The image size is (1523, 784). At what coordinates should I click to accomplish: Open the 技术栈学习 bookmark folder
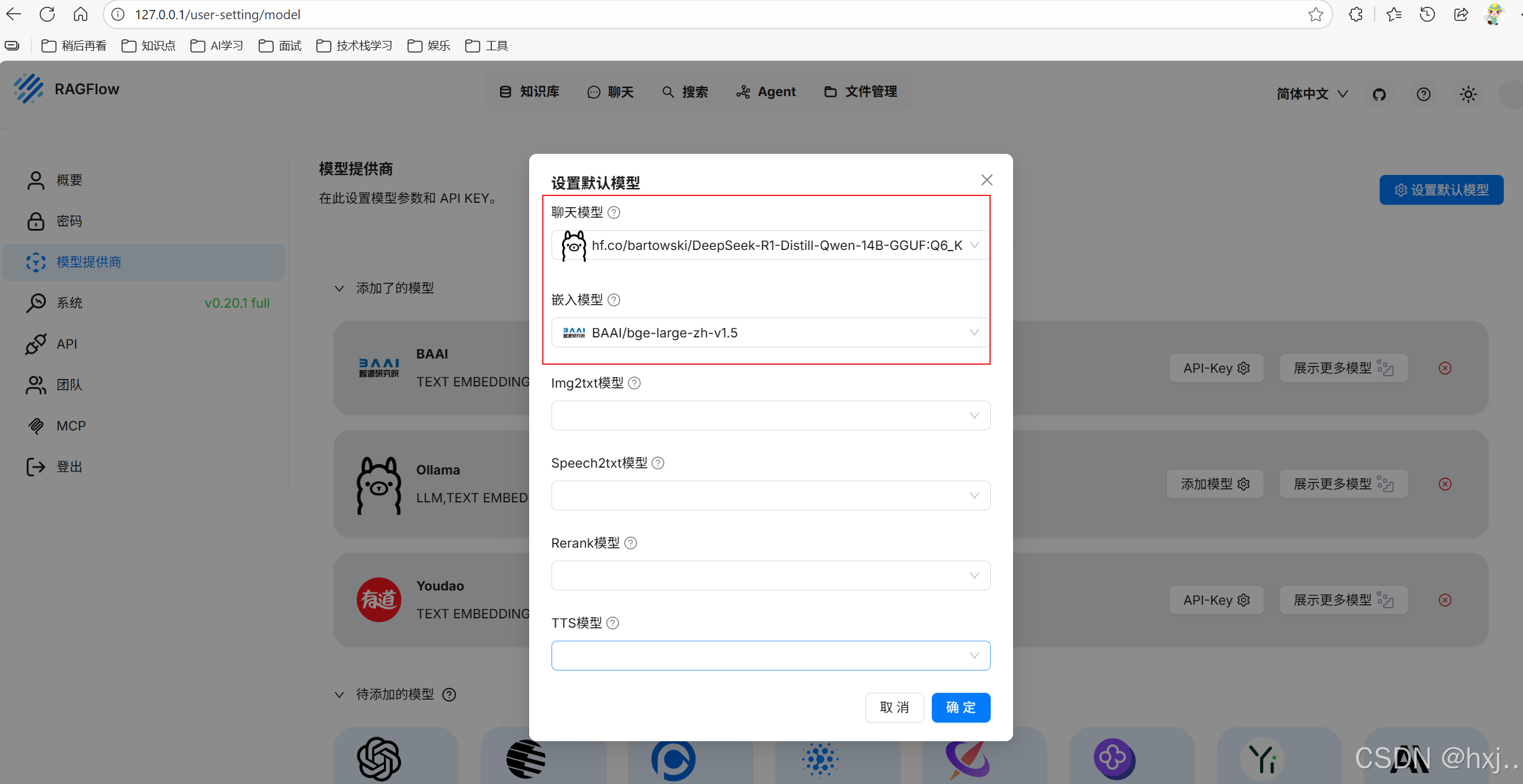tap(354, 46)
